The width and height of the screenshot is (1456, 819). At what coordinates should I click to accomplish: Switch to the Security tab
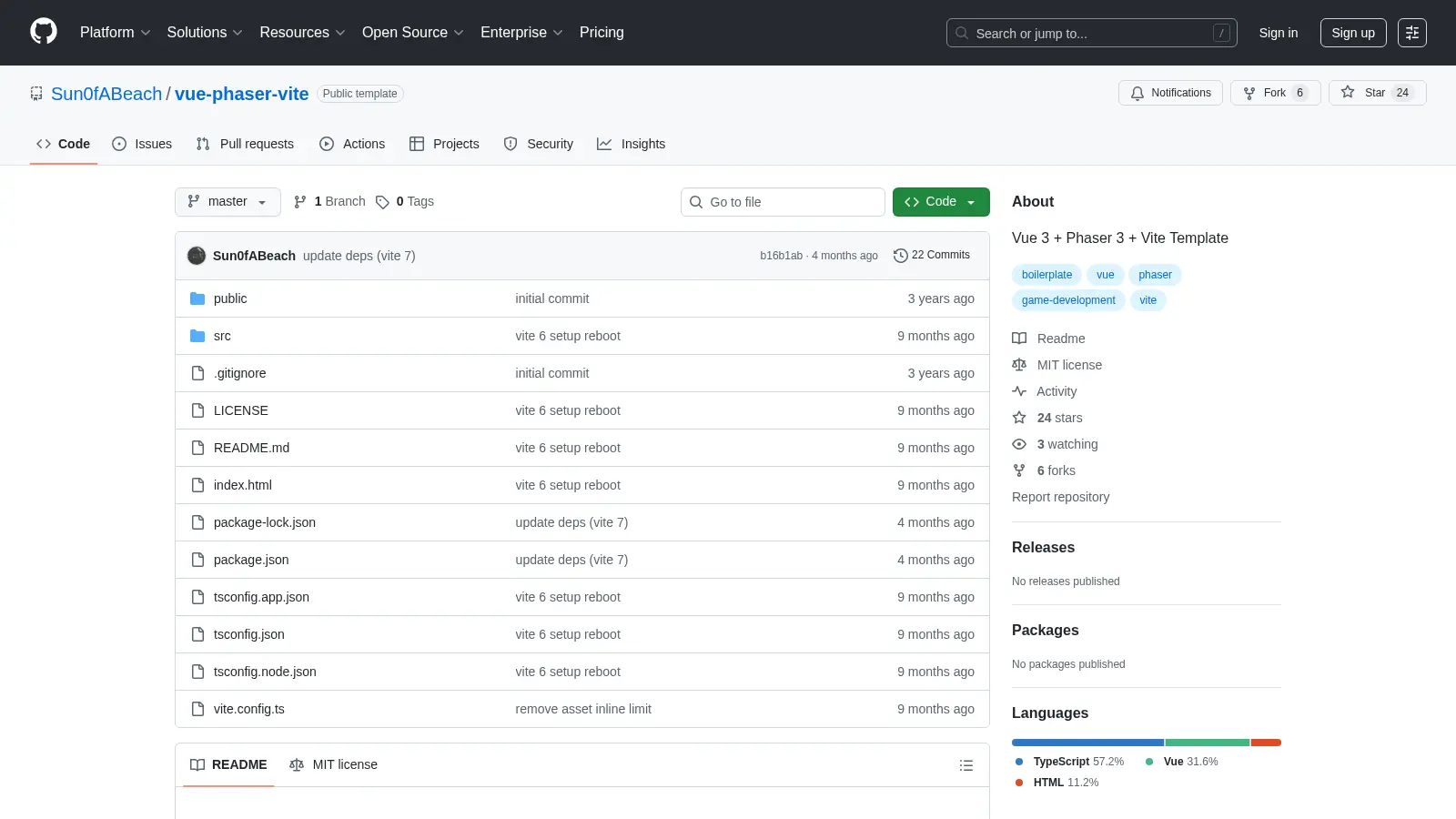539,144
